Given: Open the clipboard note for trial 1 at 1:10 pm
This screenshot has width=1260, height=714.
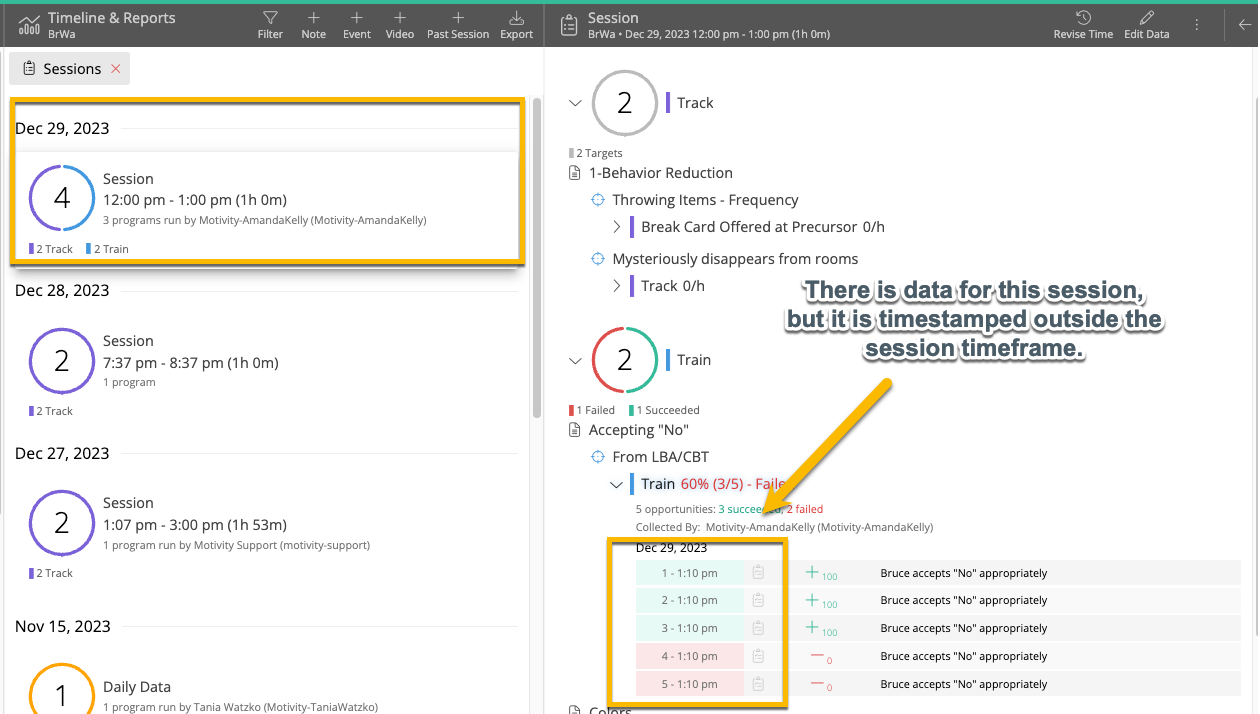Looking at the screenshot, I should click(x=758, y=572).
